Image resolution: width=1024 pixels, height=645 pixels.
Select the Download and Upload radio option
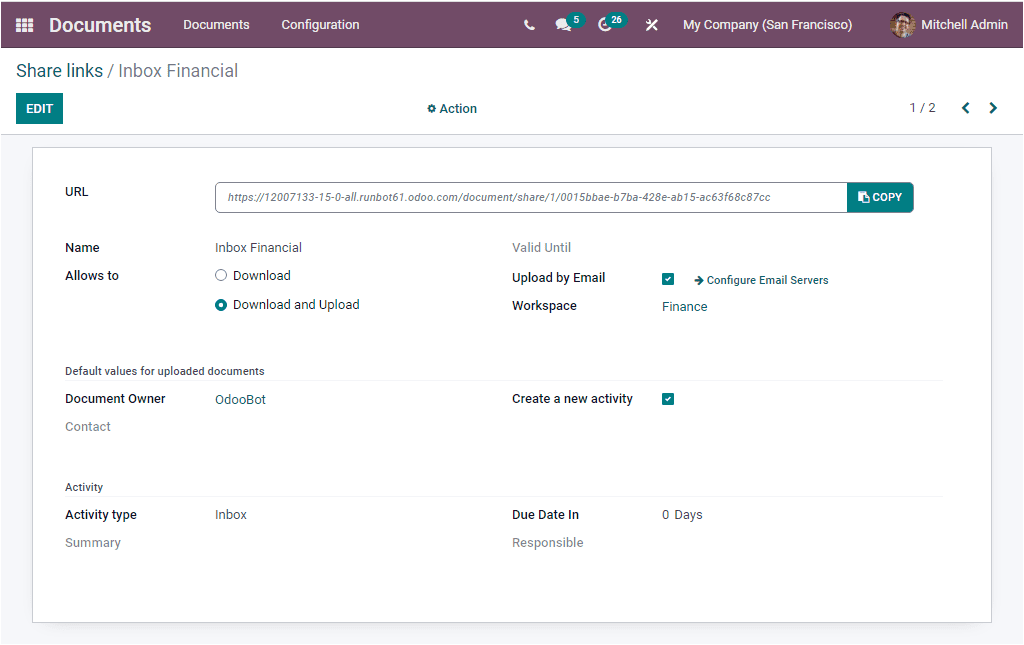(221, 304)
